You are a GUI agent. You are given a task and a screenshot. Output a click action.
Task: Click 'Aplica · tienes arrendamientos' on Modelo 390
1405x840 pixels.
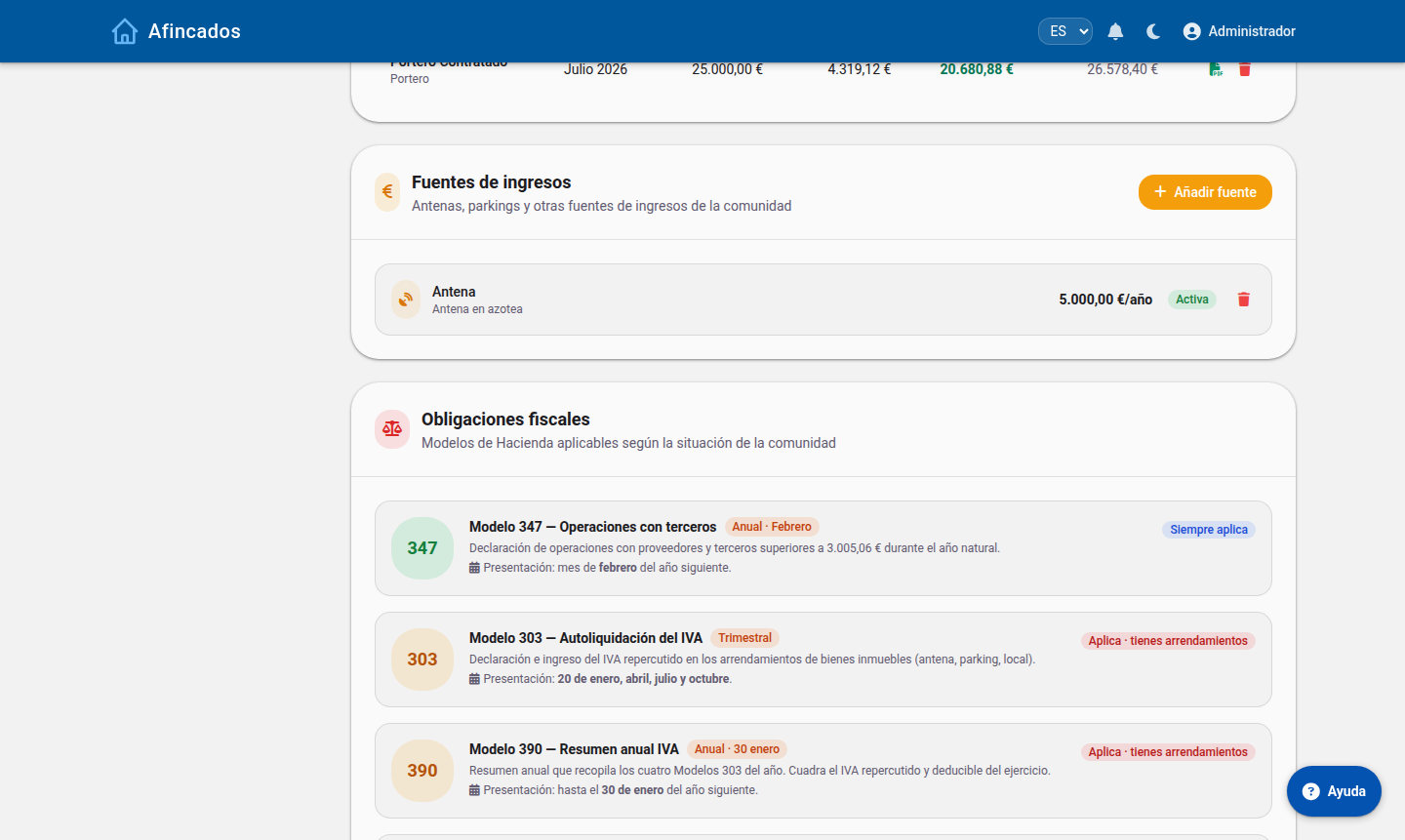click(x=1168, y=752)
